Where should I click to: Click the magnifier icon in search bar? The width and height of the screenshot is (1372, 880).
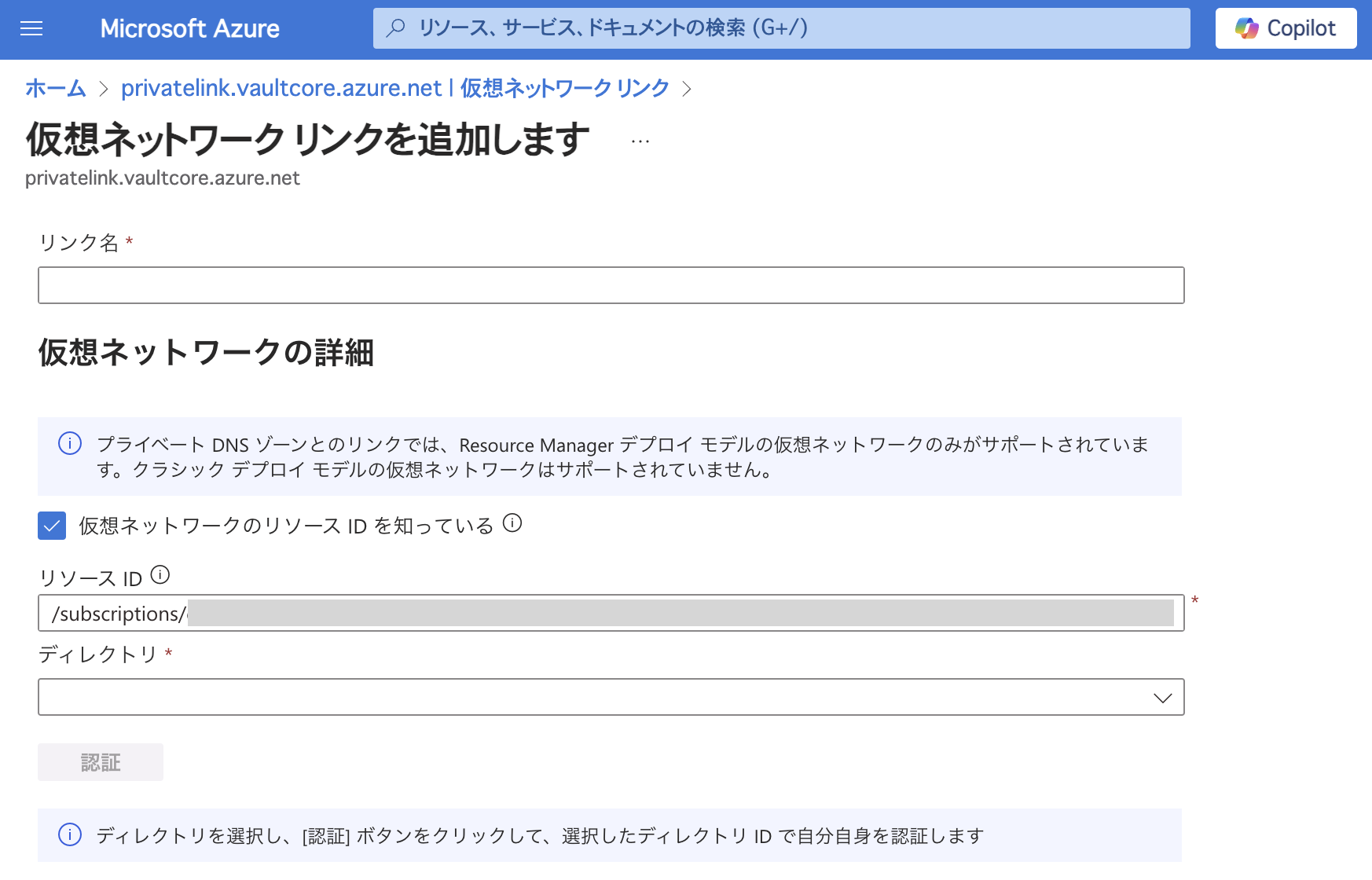click(x=396, y=28)
